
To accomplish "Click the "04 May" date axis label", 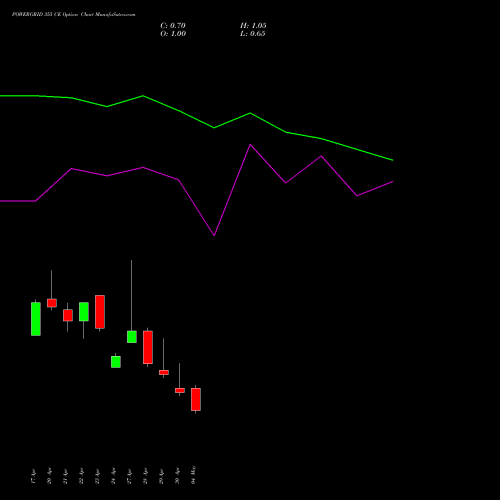I will [193, 475].
